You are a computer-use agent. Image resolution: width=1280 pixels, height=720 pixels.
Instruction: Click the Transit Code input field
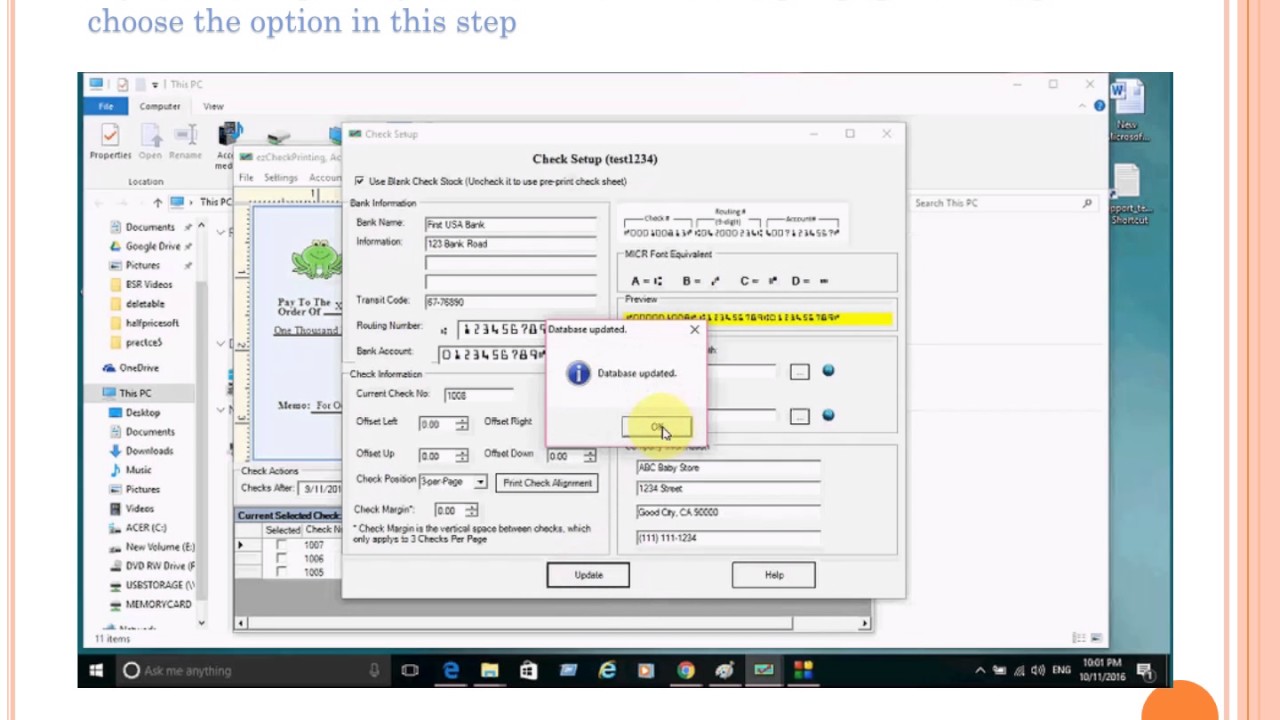(510, 301)
